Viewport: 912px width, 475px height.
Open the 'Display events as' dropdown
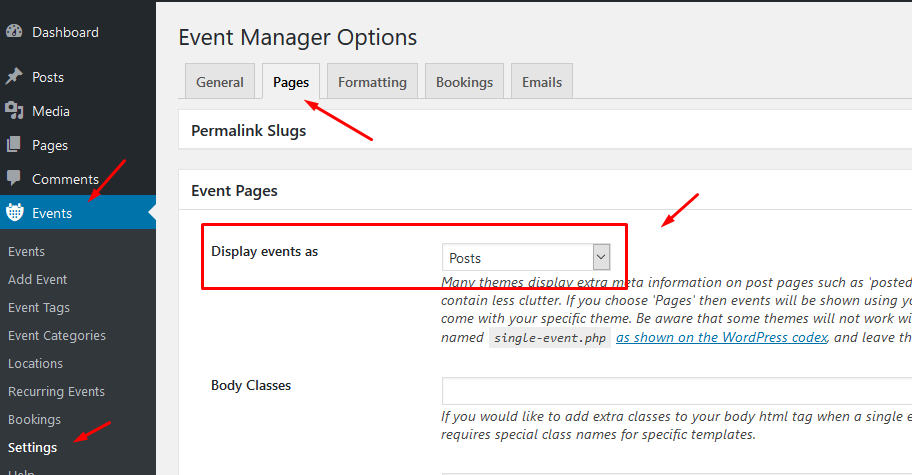526,258
